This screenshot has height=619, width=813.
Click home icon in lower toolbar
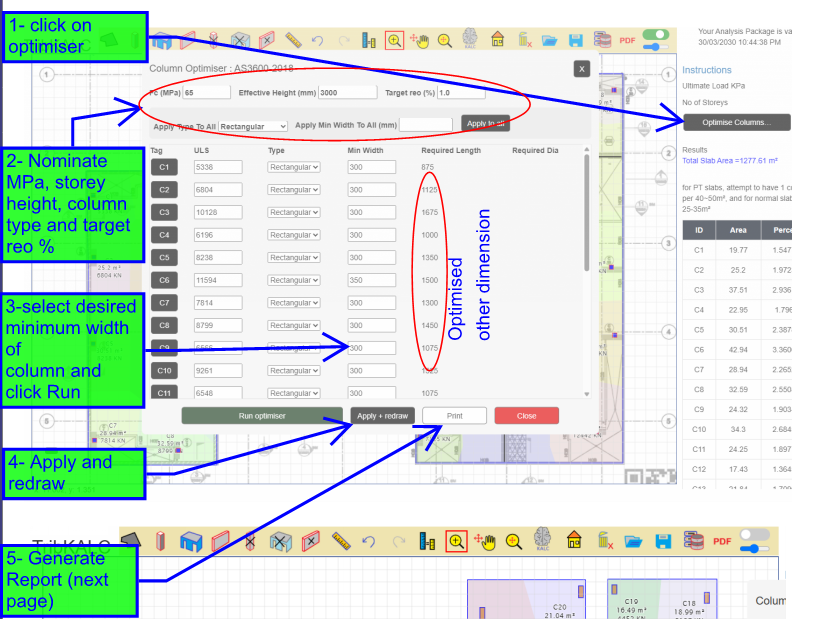pos(574,540)
